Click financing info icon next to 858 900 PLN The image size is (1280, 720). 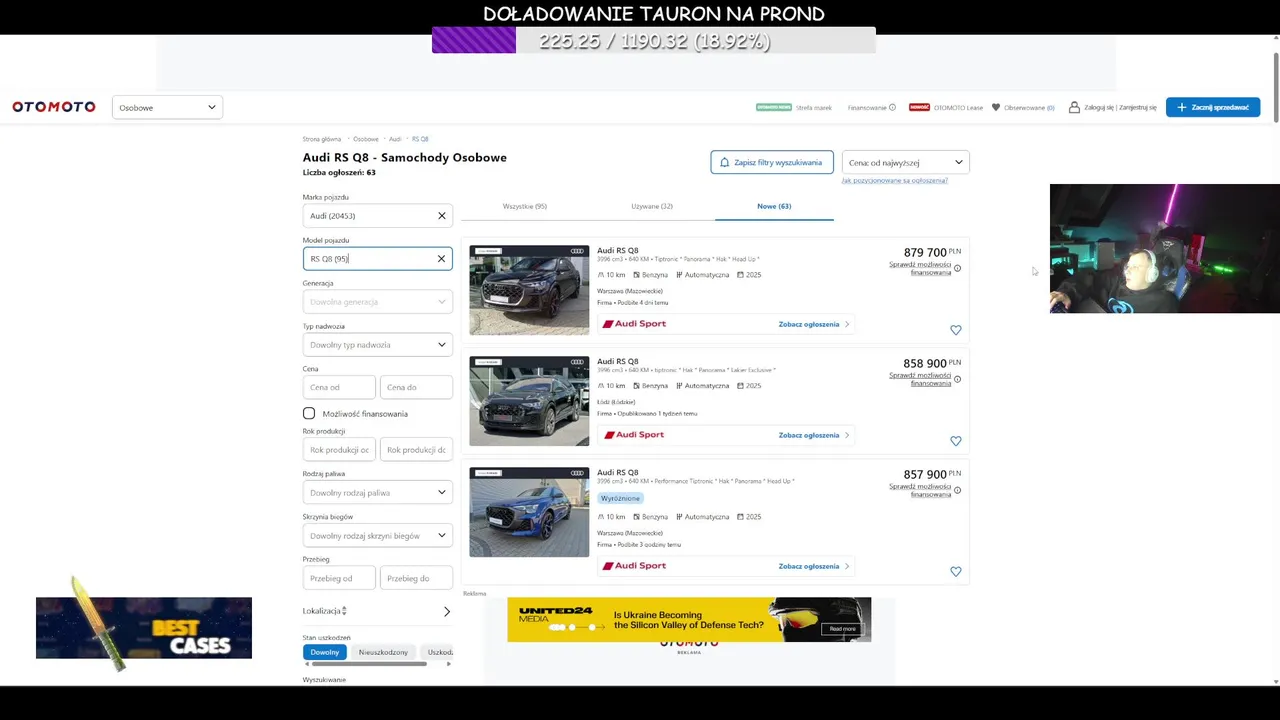957,379
